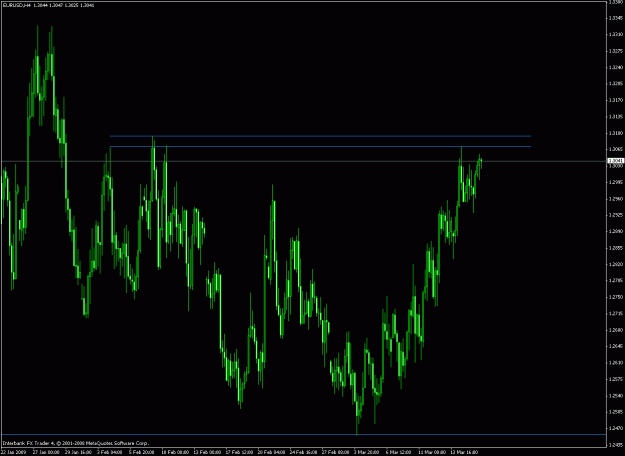Click the 1.2995 price scale label
Image resolution: width=625 pixels, height=456 pixels.
click(x=615, y=183)
